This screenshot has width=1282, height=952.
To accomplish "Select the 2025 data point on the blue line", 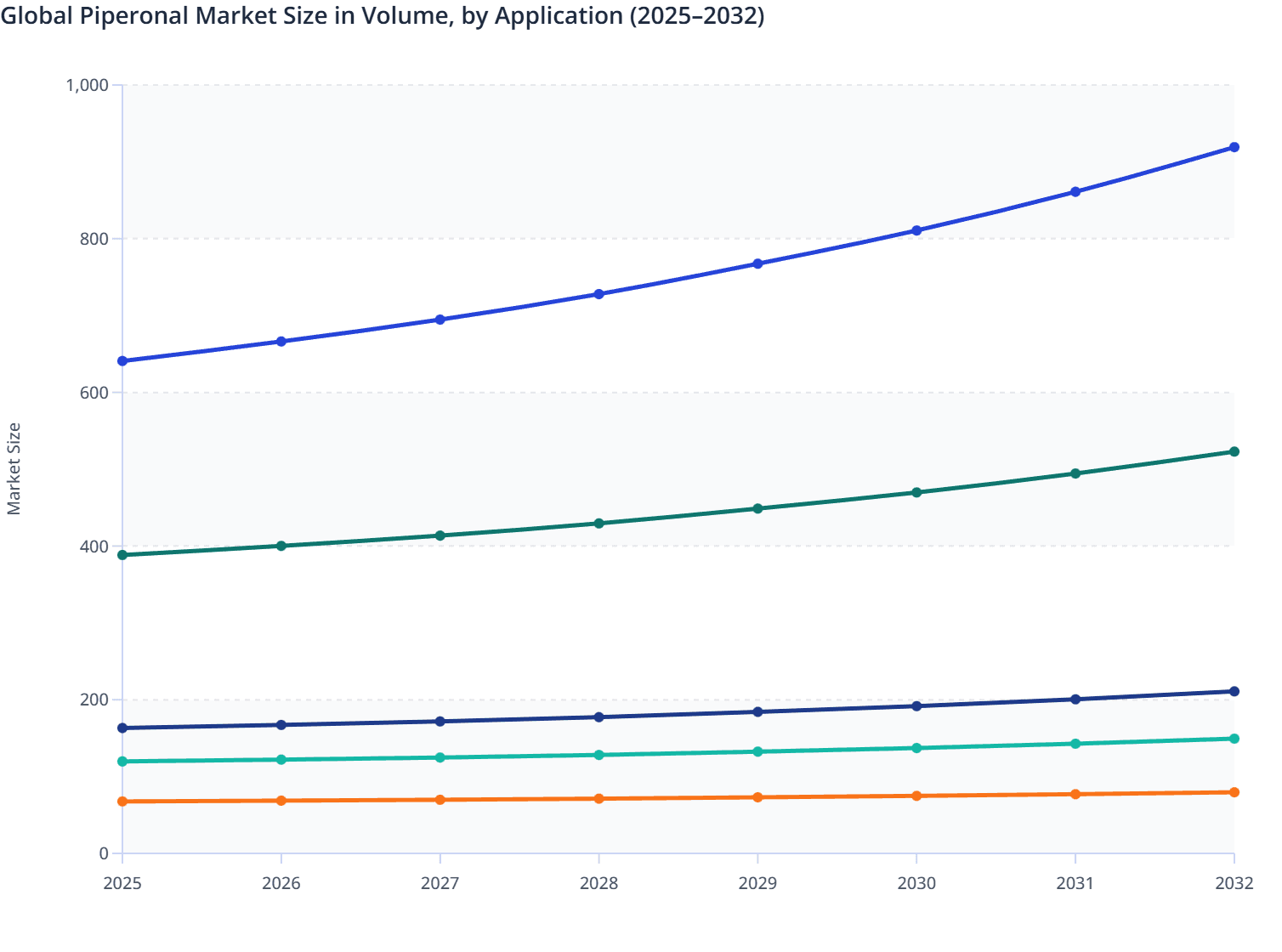I will pos(122,360).
